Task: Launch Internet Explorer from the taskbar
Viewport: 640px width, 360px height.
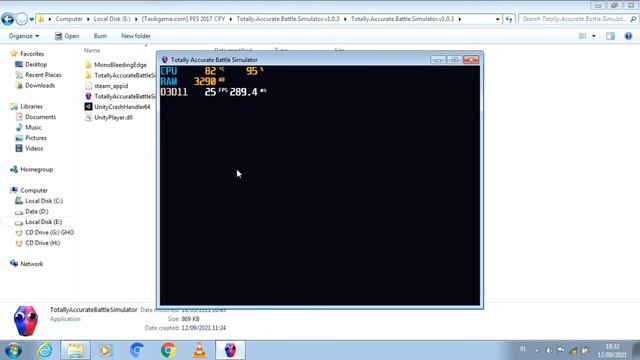Action: coord(44,350)
